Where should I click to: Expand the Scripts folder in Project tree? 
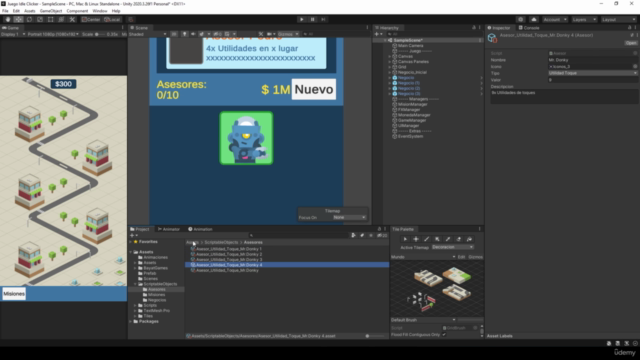pyautogui.click(x=135, y=305)
